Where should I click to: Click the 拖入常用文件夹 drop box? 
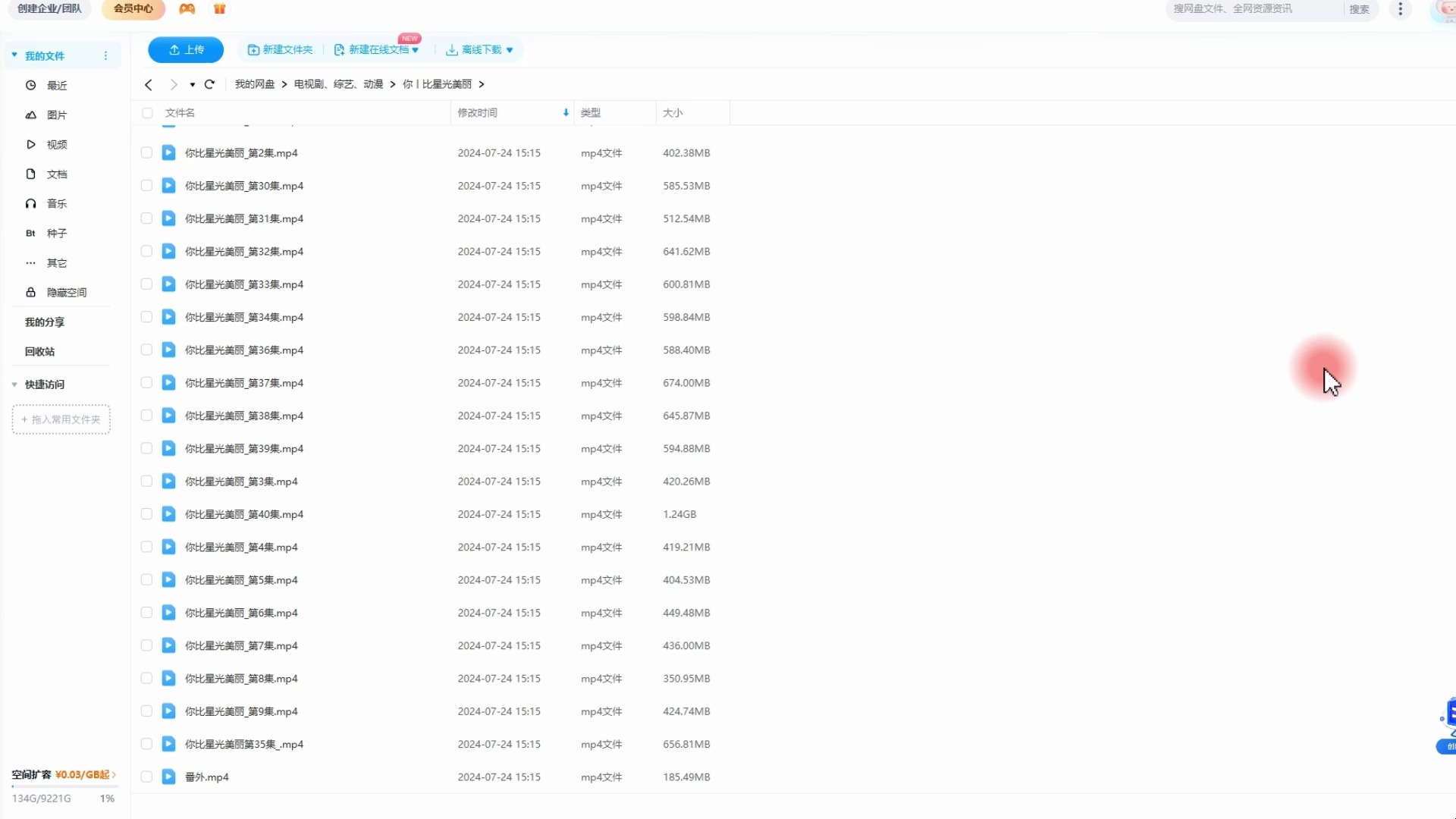[x=61, y=419]
